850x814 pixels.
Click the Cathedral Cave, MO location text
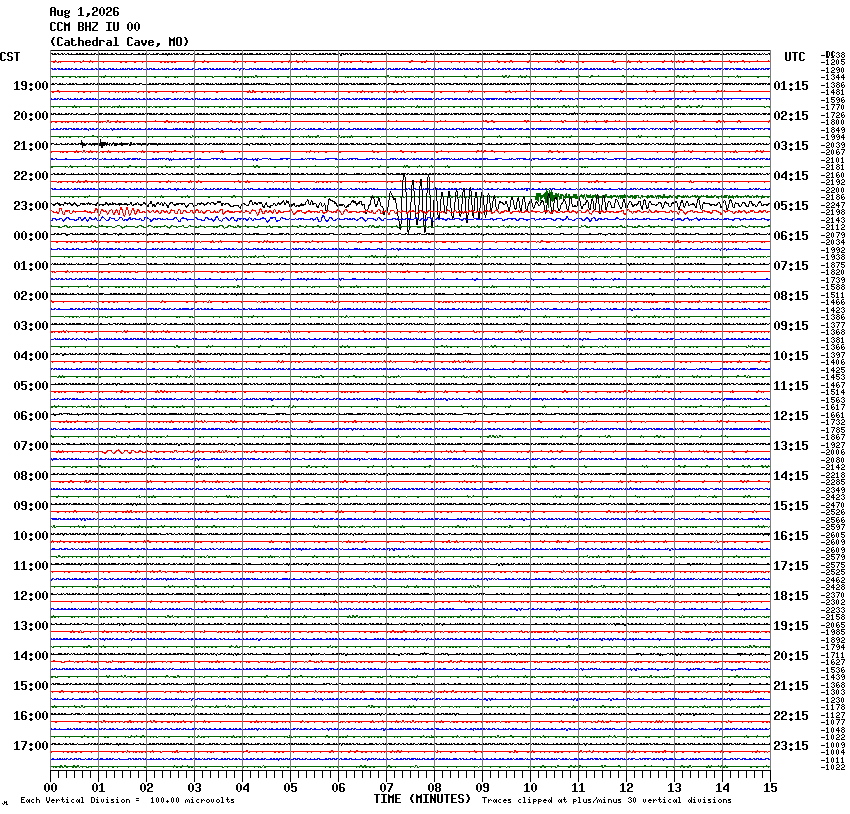(119, 42)
